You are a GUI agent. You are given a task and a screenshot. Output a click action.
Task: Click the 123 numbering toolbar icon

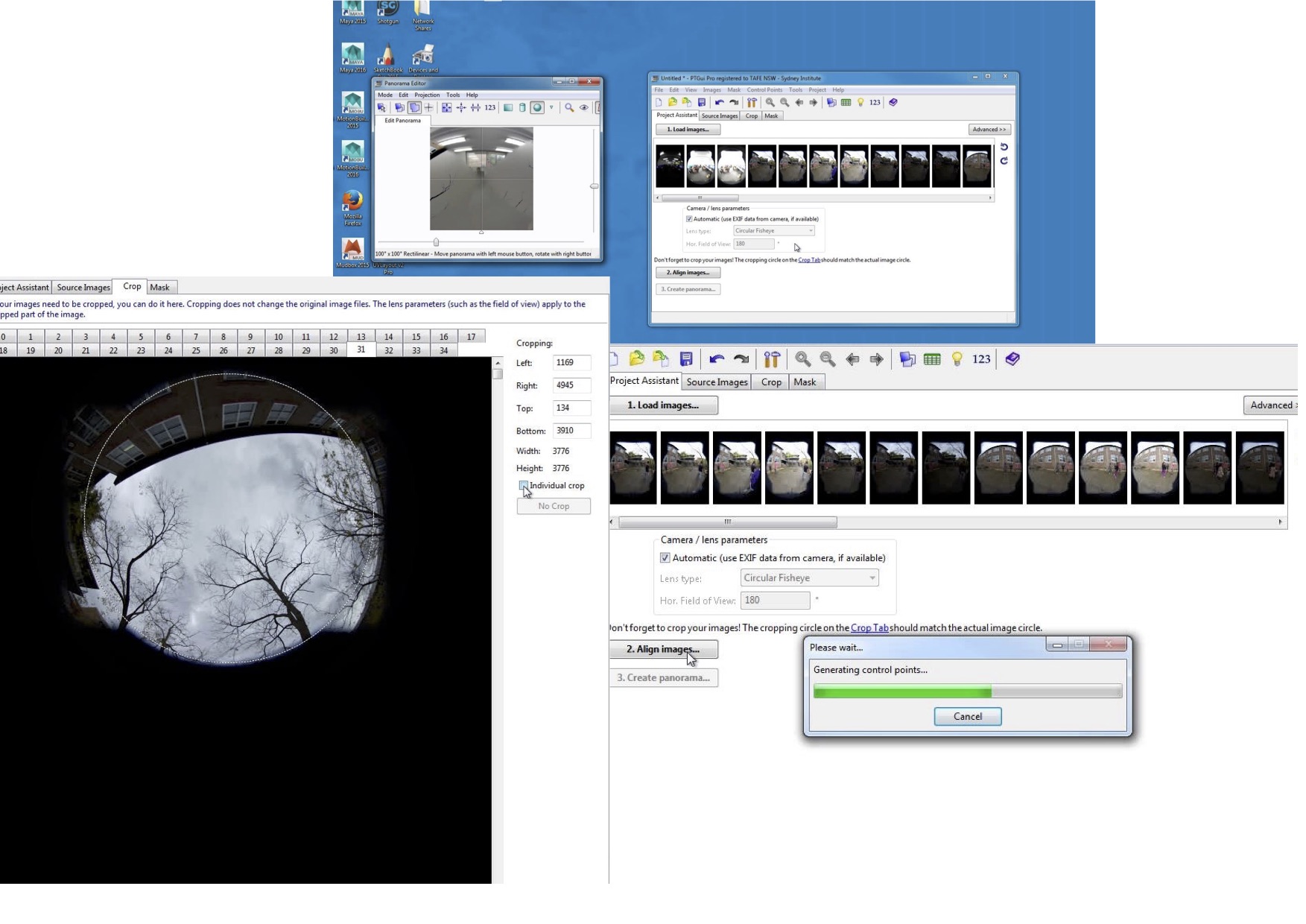click(981, 359)
